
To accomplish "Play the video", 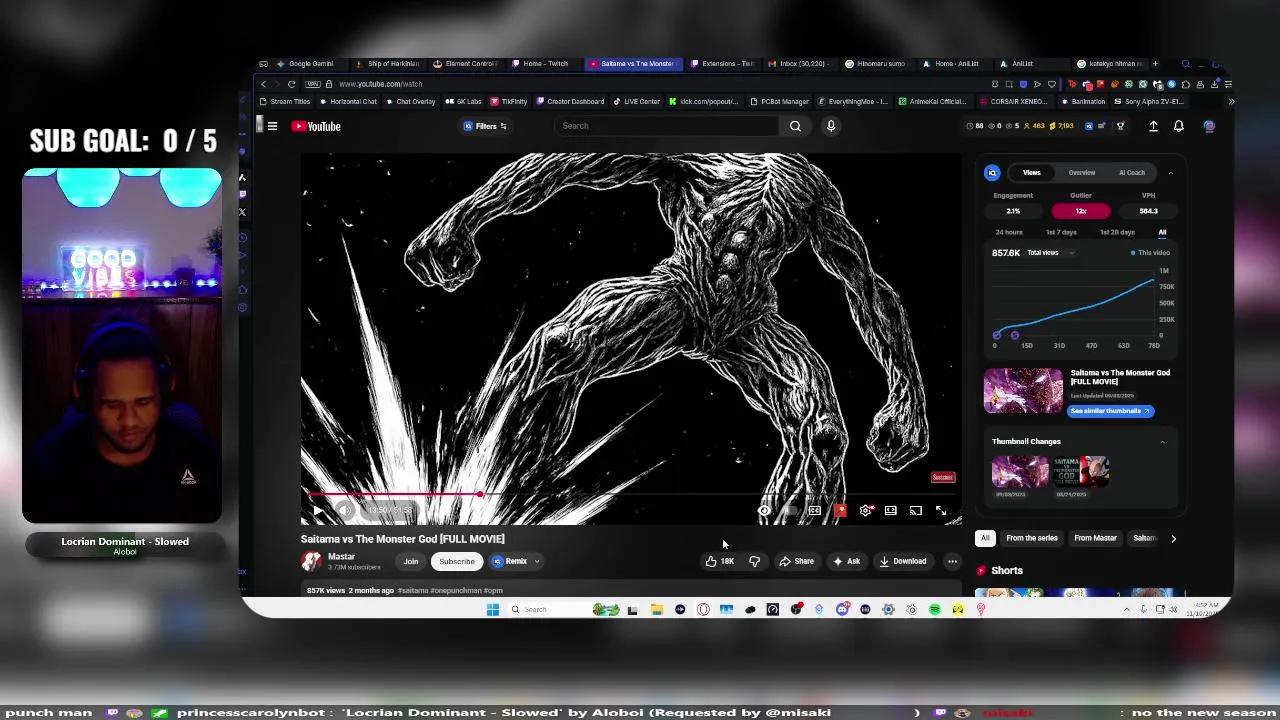I will [x=318, y=511].
